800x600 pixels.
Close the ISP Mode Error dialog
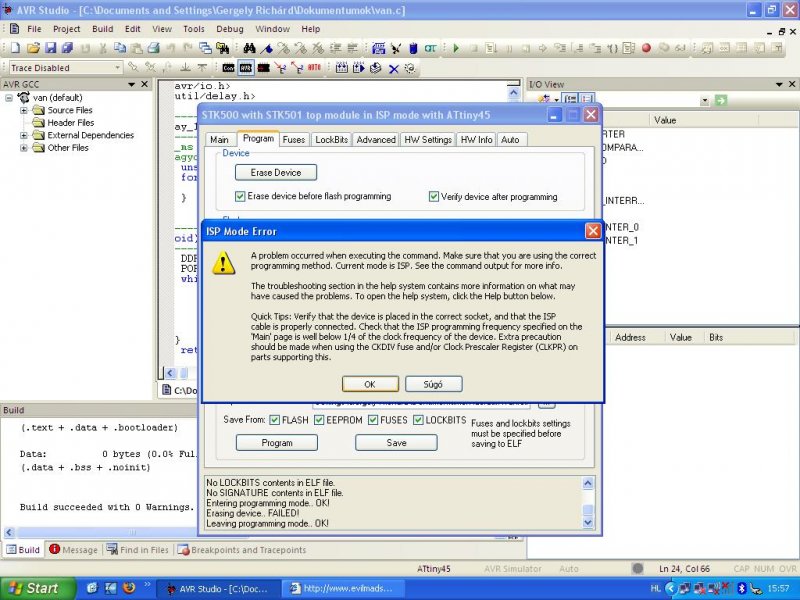(593, 231)
